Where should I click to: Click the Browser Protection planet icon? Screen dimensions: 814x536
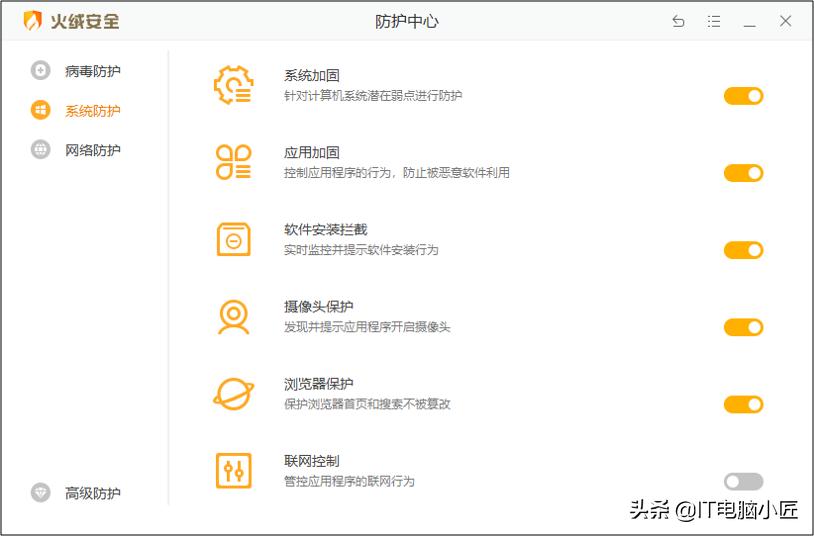click(233, 393)
